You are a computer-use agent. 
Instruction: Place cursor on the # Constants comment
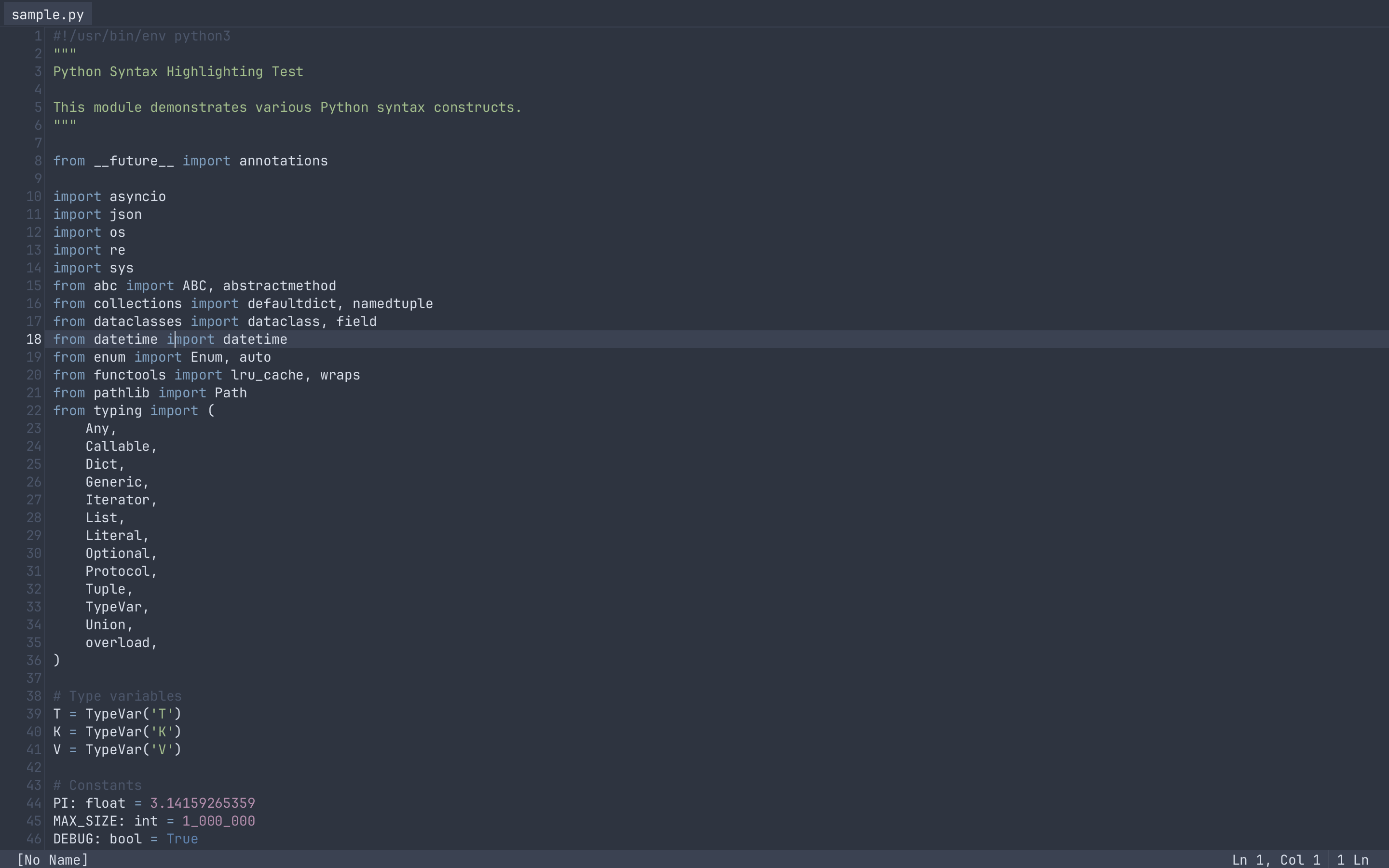click(x=97, y=786)
